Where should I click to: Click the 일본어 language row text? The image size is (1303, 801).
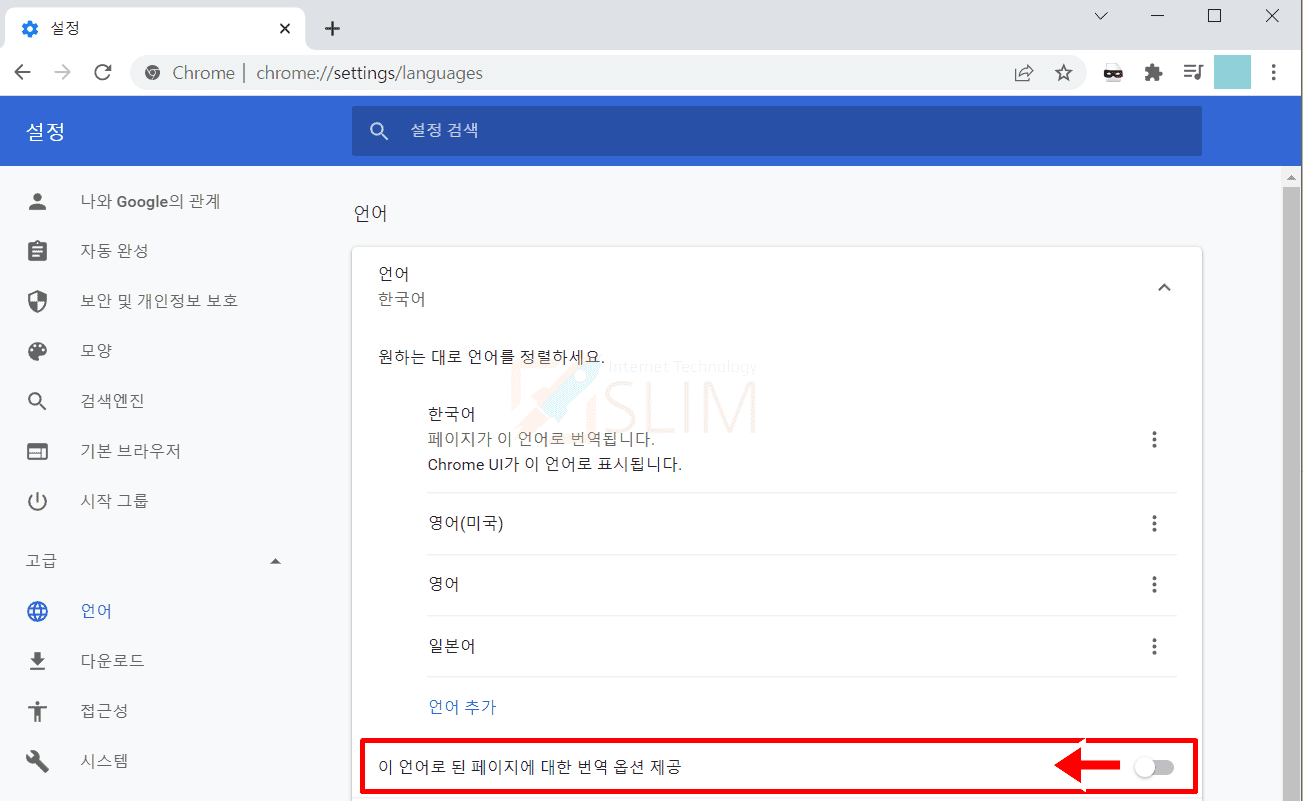click(451, 646)
